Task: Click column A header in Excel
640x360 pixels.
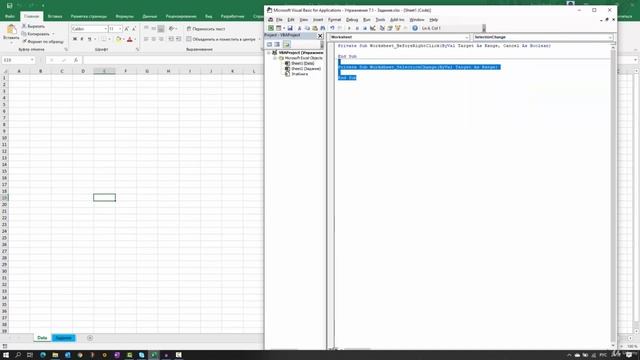Action: point(19,71)
